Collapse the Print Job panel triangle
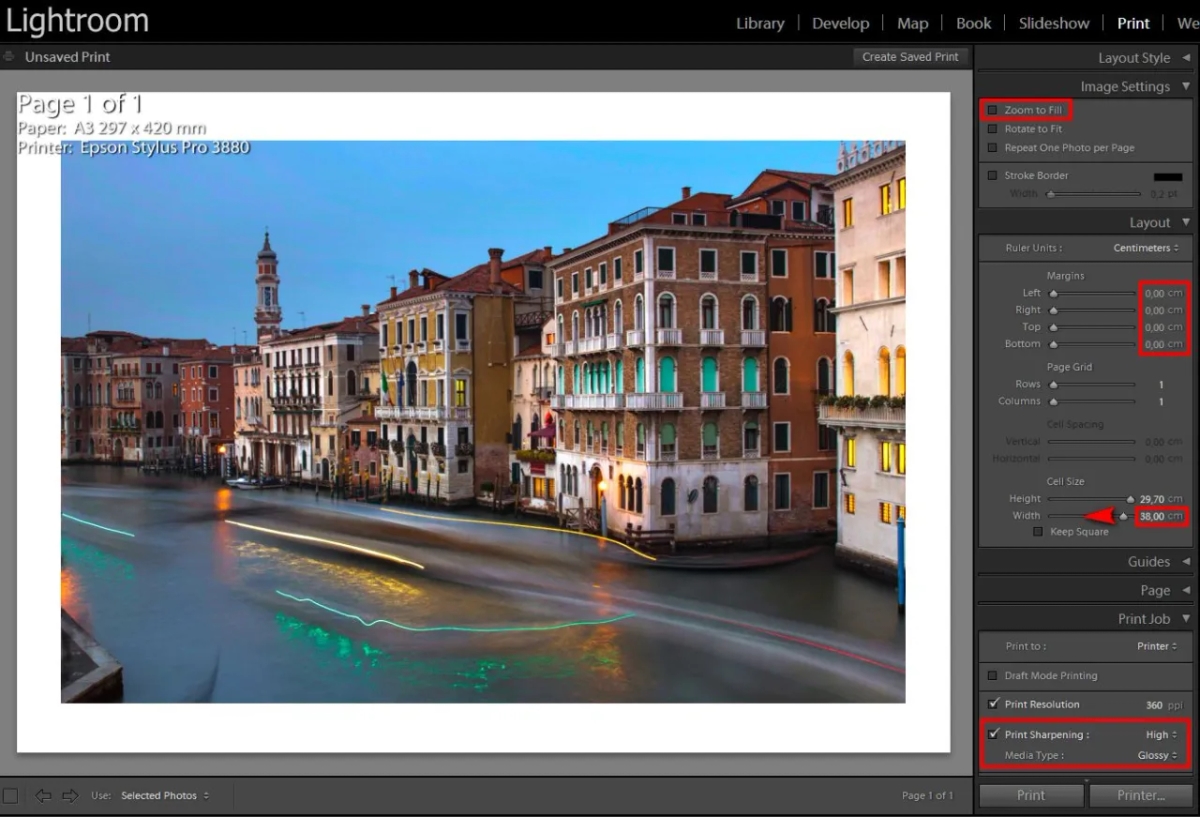1200x817 pixels. 1186,619
